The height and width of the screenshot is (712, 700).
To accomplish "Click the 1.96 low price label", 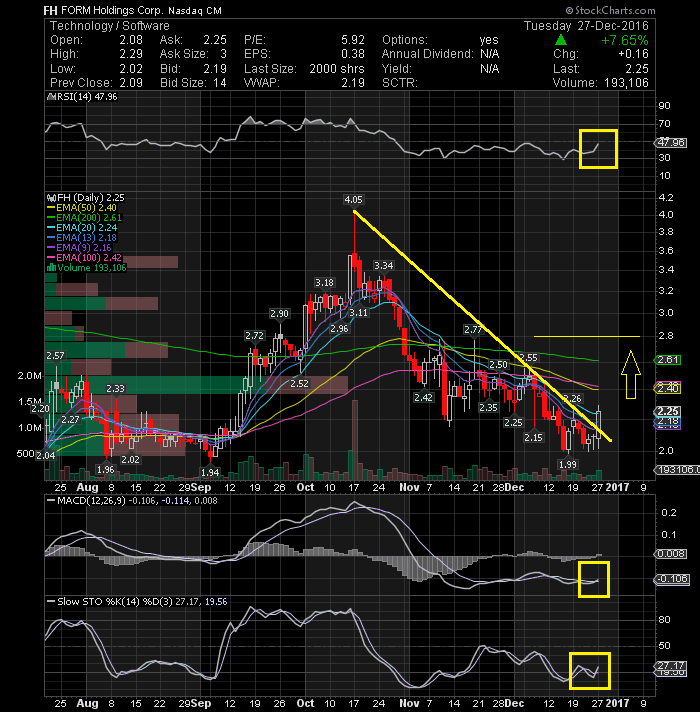I will (x=105, y=469).
